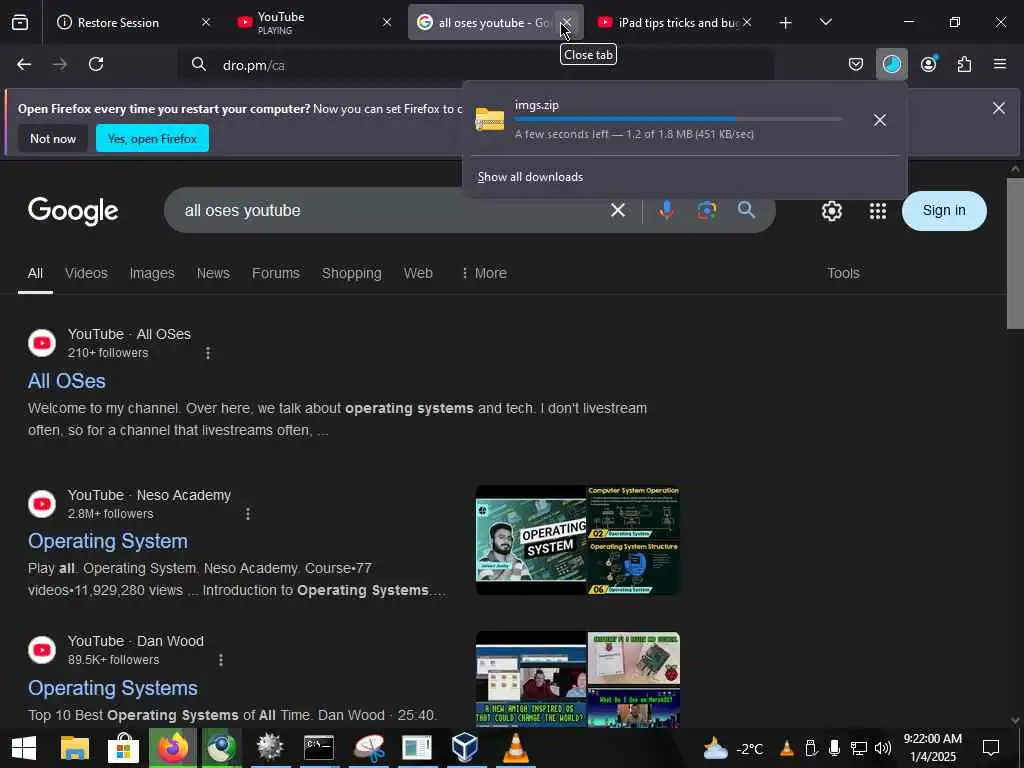Select the Images results tab
The width and height of the screenshot is (1024, 768).
tap(152, 273)
